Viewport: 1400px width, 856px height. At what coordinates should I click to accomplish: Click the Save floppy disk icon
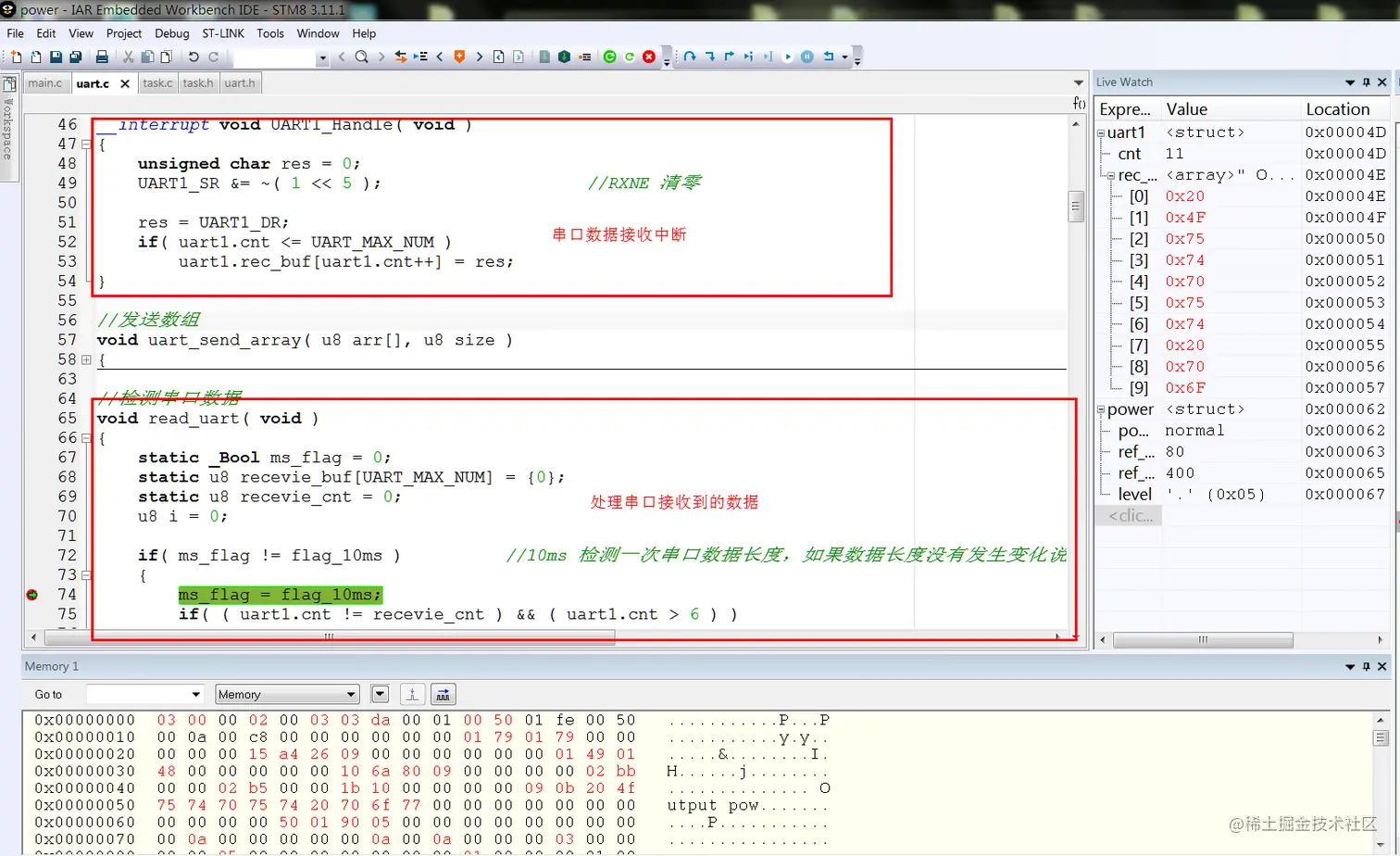(56, 57)
